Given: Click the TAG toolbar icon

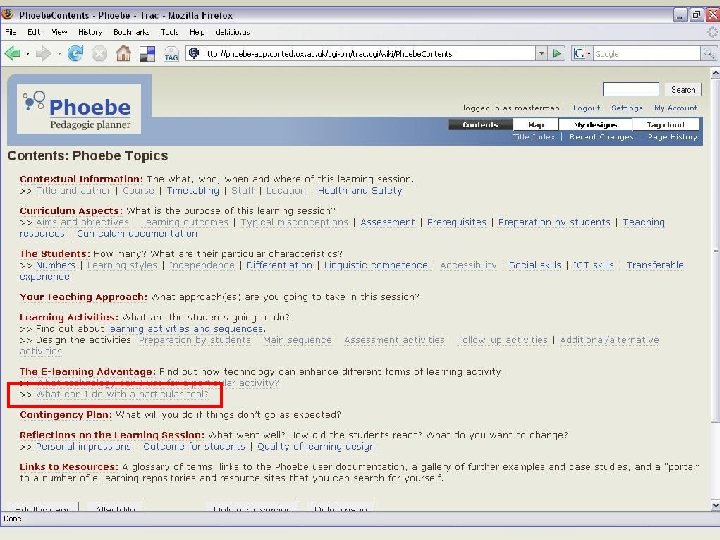Looking at the screenshot, I should pyautogui.click(x=171, y=54).
